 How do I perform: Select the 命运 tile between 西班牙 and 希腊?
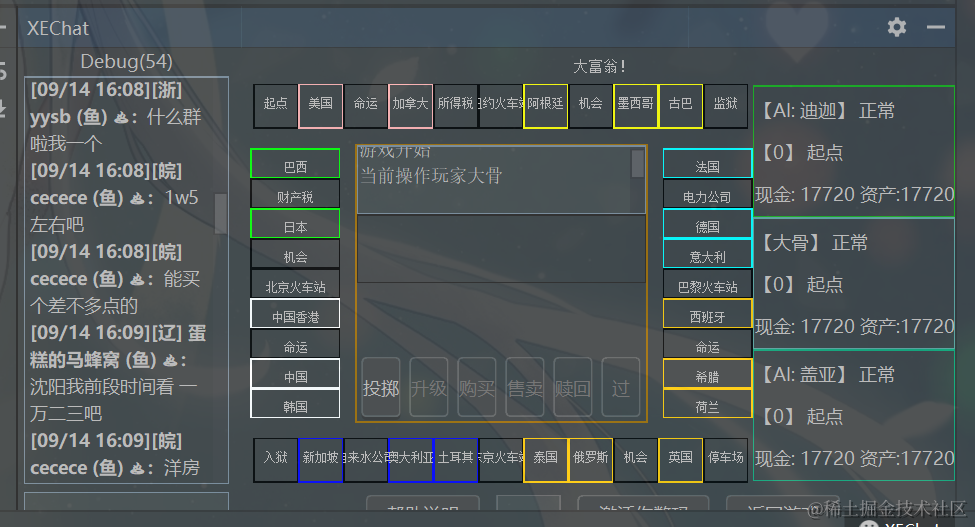point(708,344)
